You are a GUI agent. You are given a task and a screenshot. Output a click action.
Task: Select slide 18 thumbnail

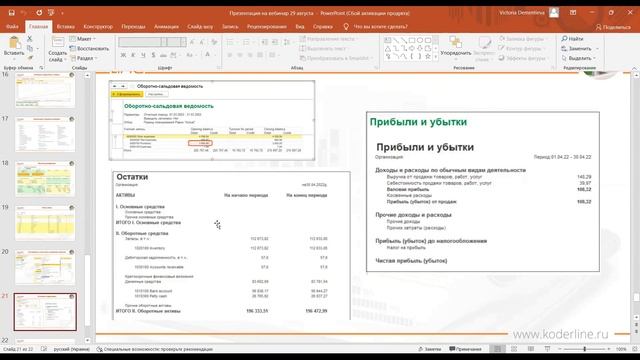point(45,178)
